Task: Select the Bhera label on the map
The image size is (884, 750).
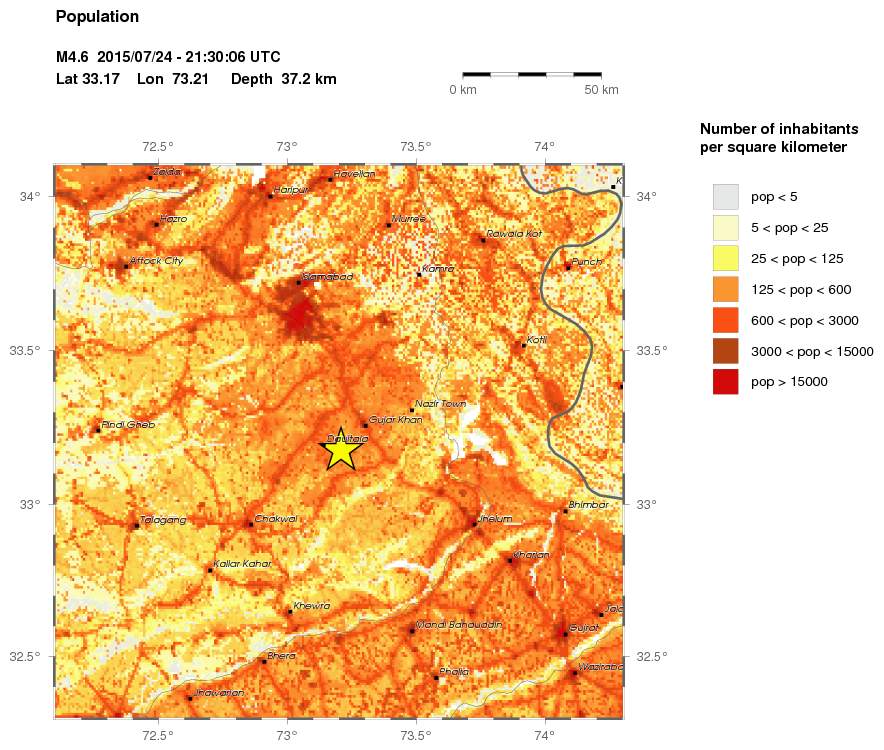Action: point(281,656)
